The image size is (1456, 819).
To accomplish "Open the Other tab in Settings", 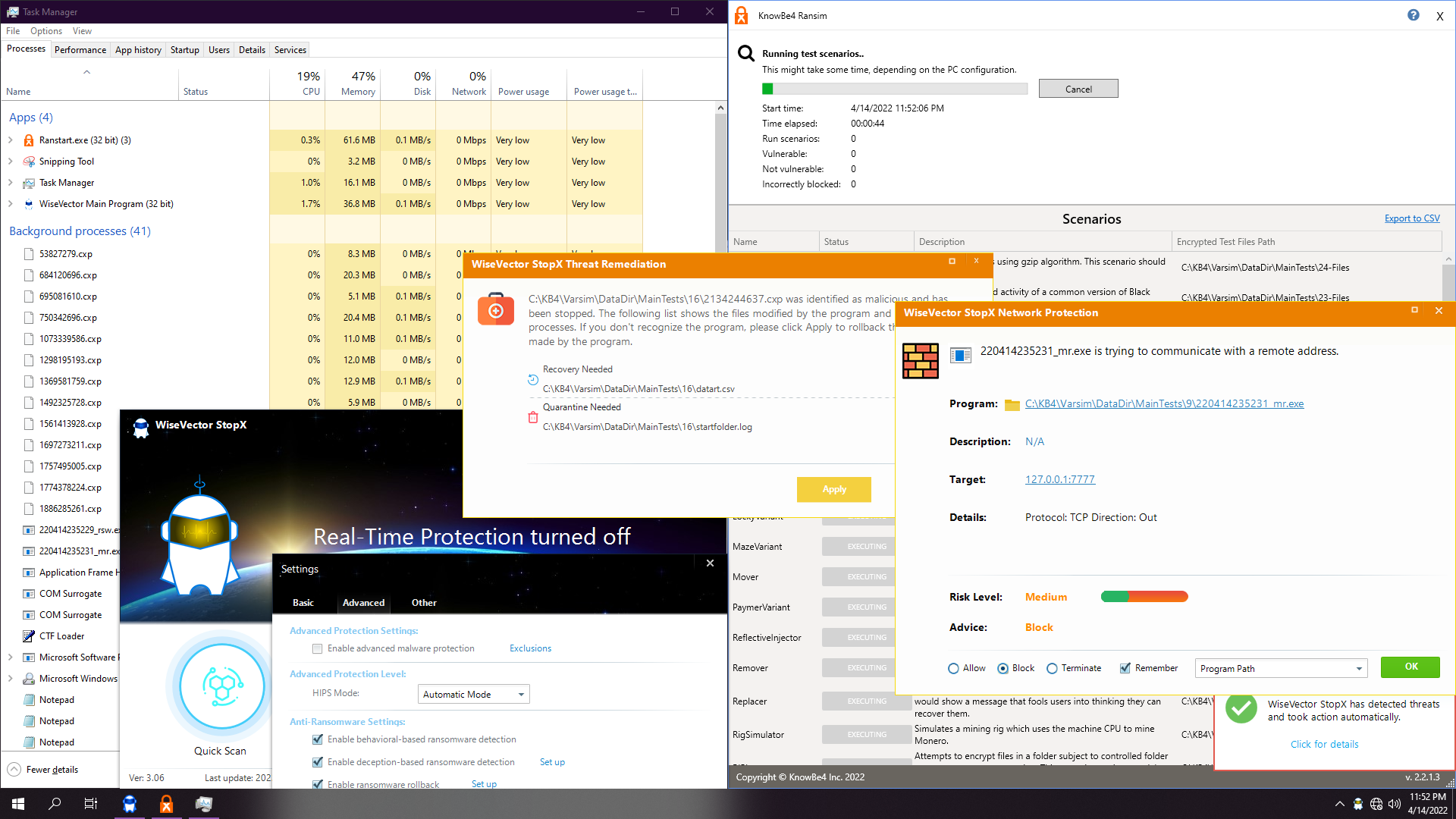I will 424,603.
